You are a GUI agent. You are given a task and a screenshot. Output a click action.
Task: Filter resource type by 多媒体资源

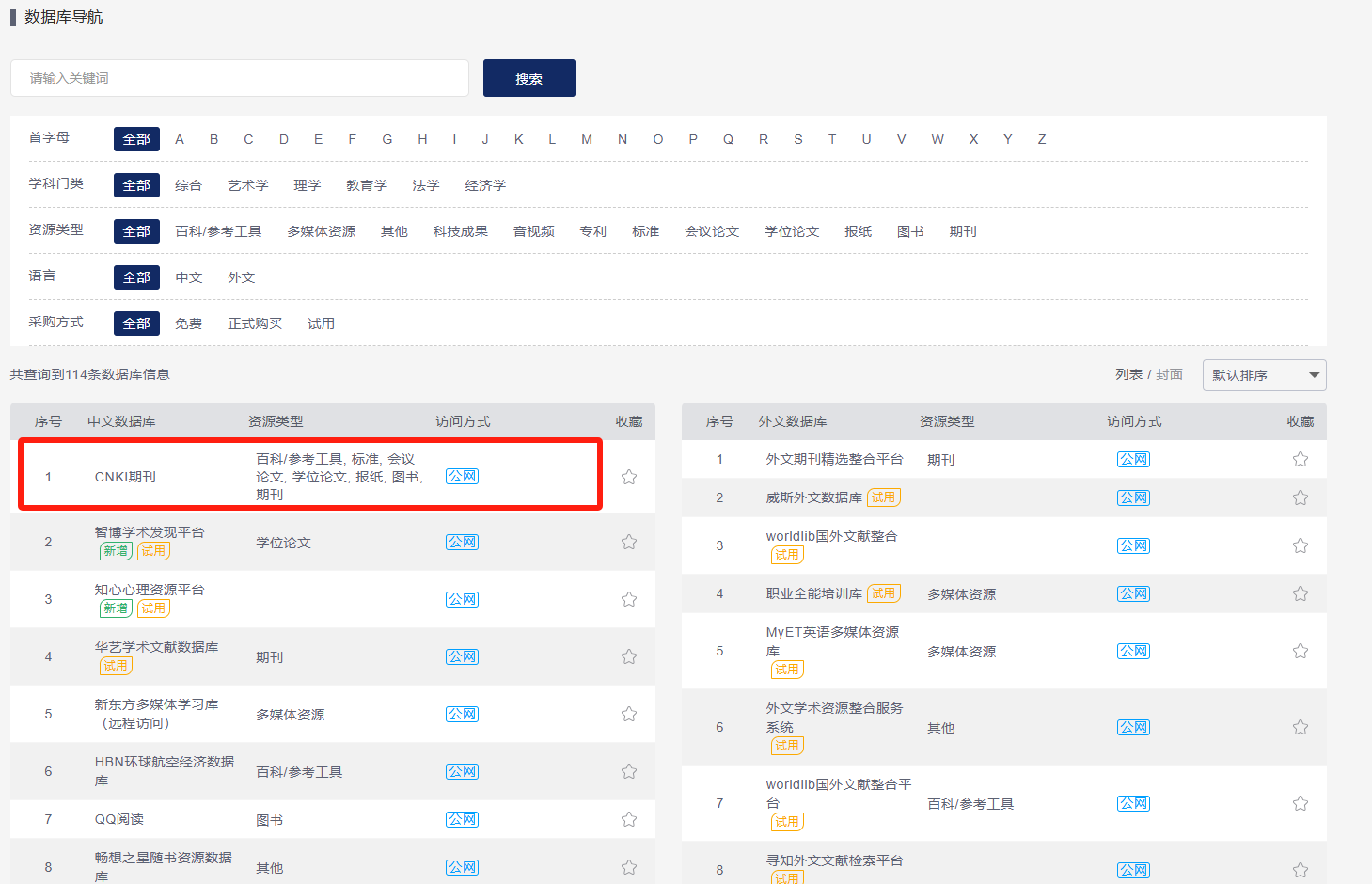[322, 231]
